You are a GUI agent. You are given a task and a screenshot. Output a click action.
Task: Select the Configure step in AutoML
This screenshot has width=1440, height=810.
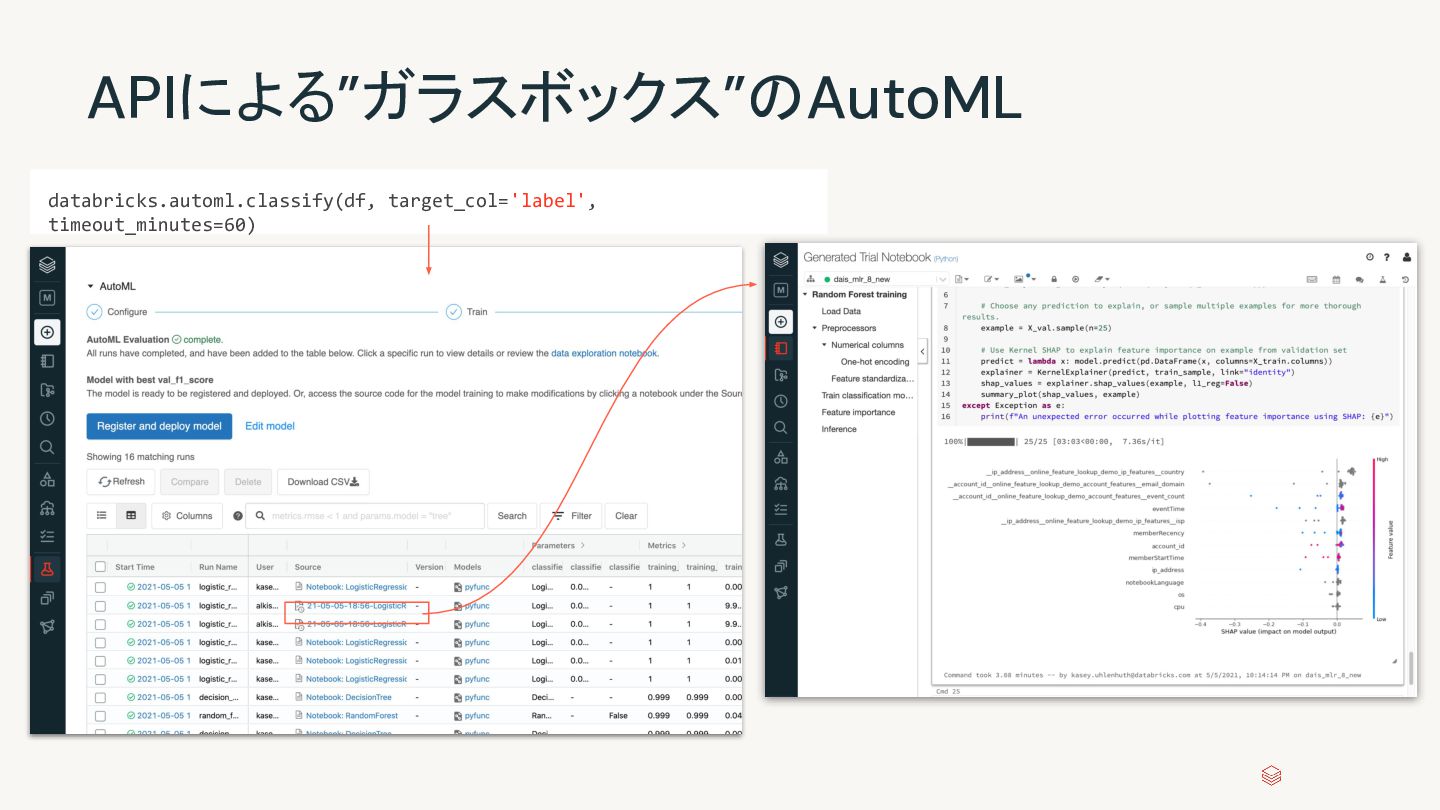click(117, 312)
